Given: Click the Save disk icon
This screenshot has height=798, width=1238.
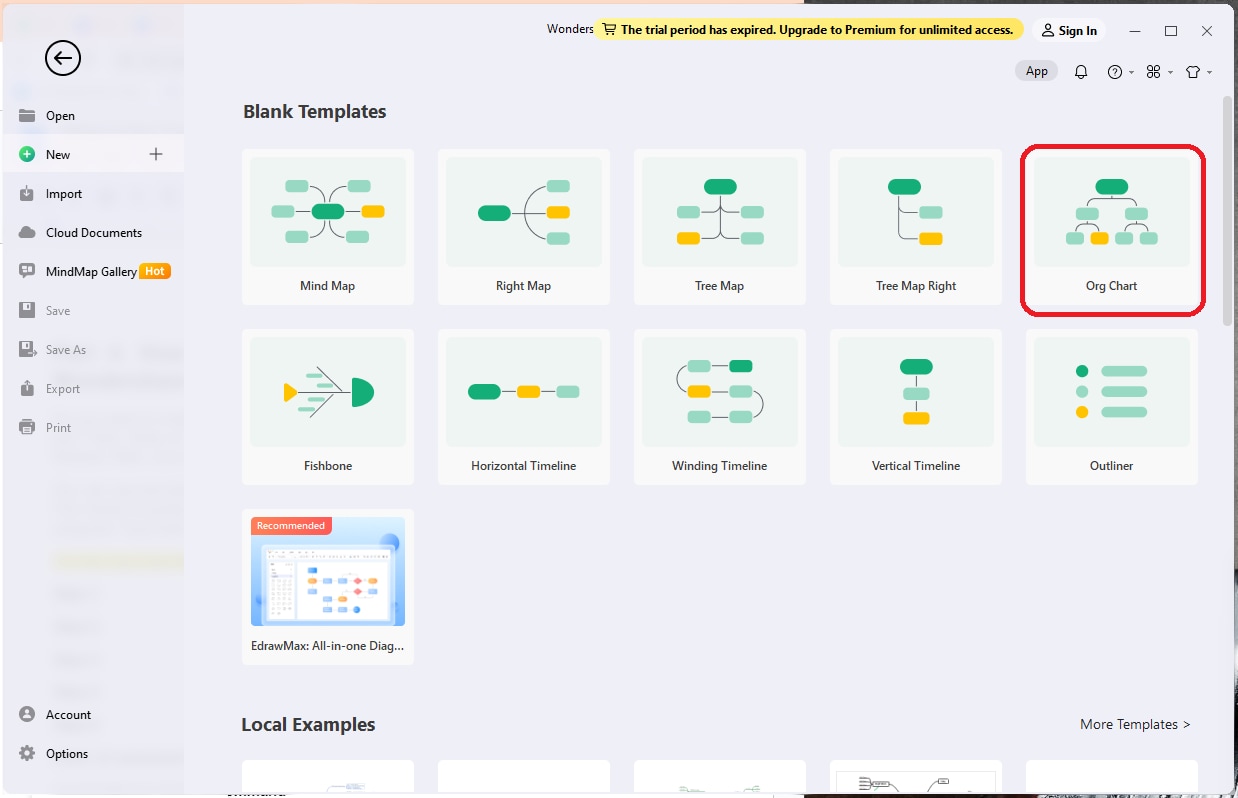Looking at the screenshot, I should tap(27, 310).
